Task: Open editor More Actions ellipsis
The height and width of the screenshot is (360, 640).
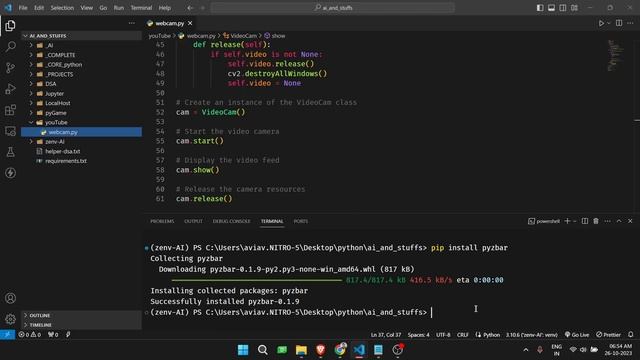Action: point(630,23)
